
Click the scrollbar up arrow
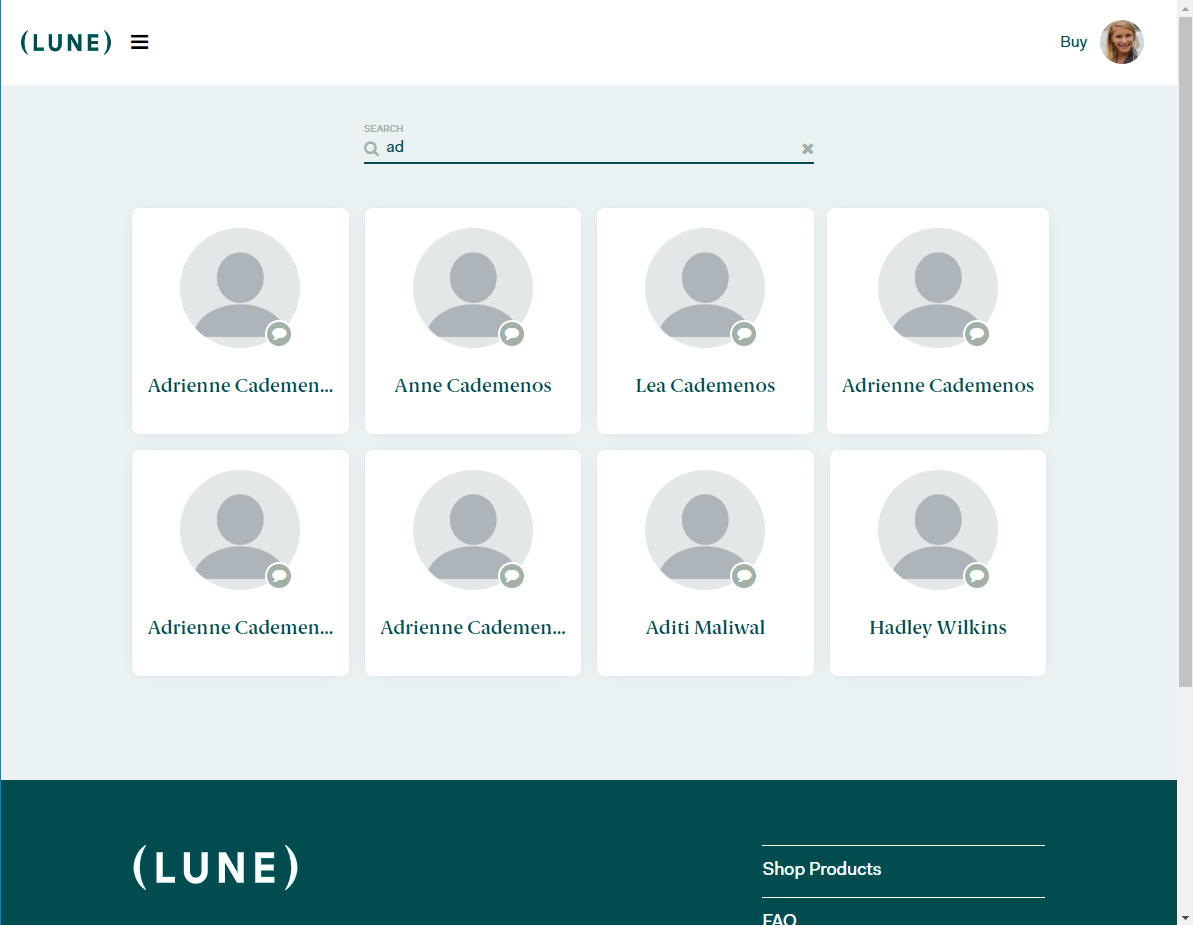click(1185, 7)
